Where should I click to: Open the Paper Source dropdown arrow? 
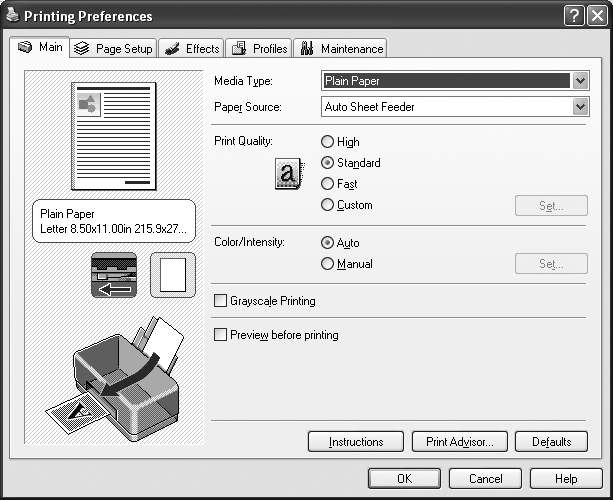pos(581,107)
